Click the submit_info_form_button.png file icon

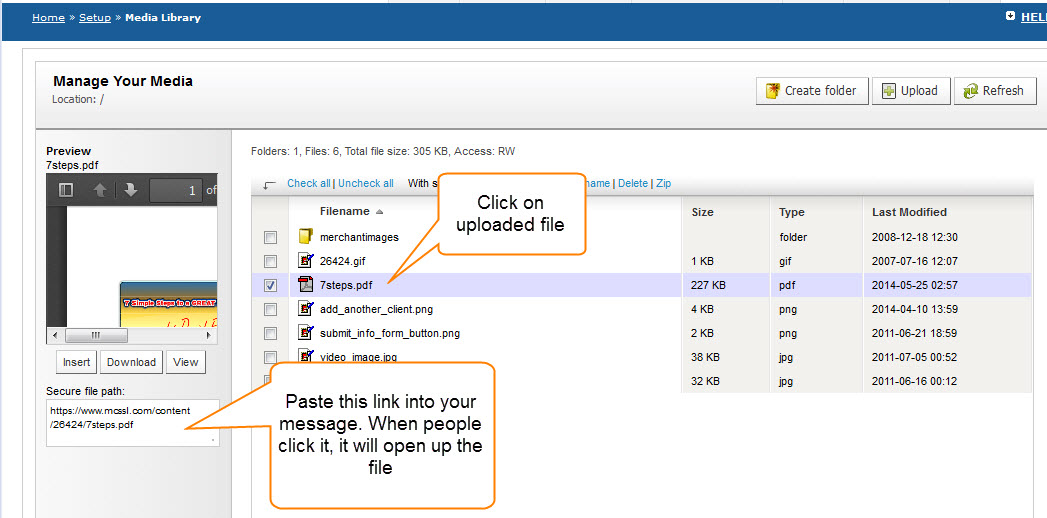pos(306,333)
